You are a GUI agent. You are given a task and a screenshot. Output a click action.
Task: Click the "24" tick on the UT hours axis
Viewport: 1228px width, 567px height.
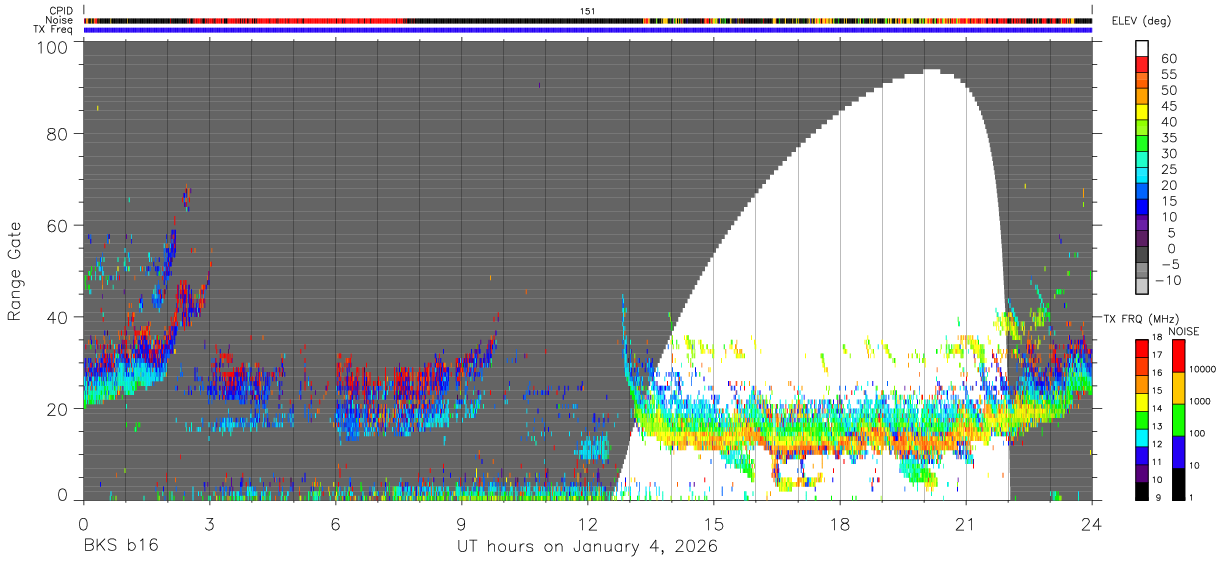point(1092,523)
